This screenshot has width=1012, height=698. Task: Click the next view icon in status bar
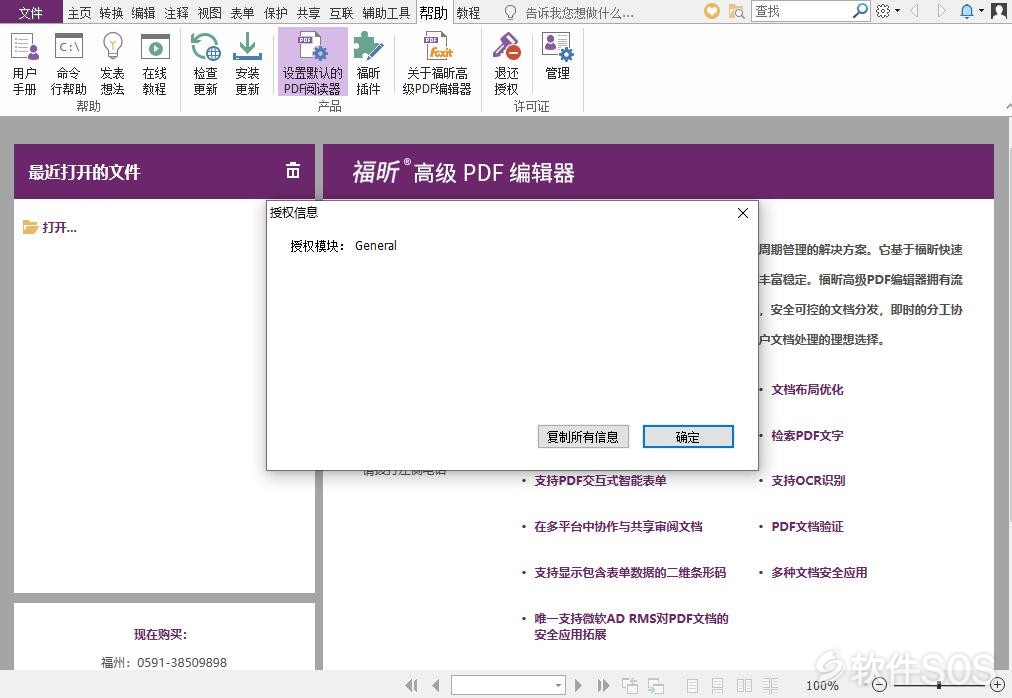(656, 685)
